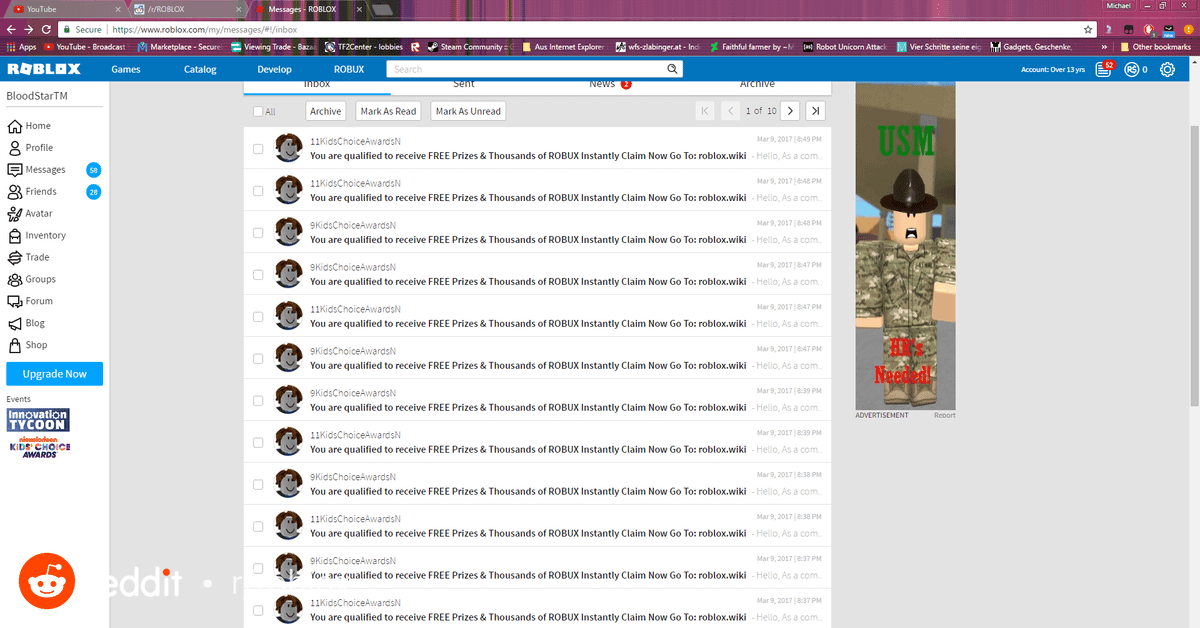1200x628 pixels.
Task: Open Games in the top navigation
Action: click(x=126, y=70)
